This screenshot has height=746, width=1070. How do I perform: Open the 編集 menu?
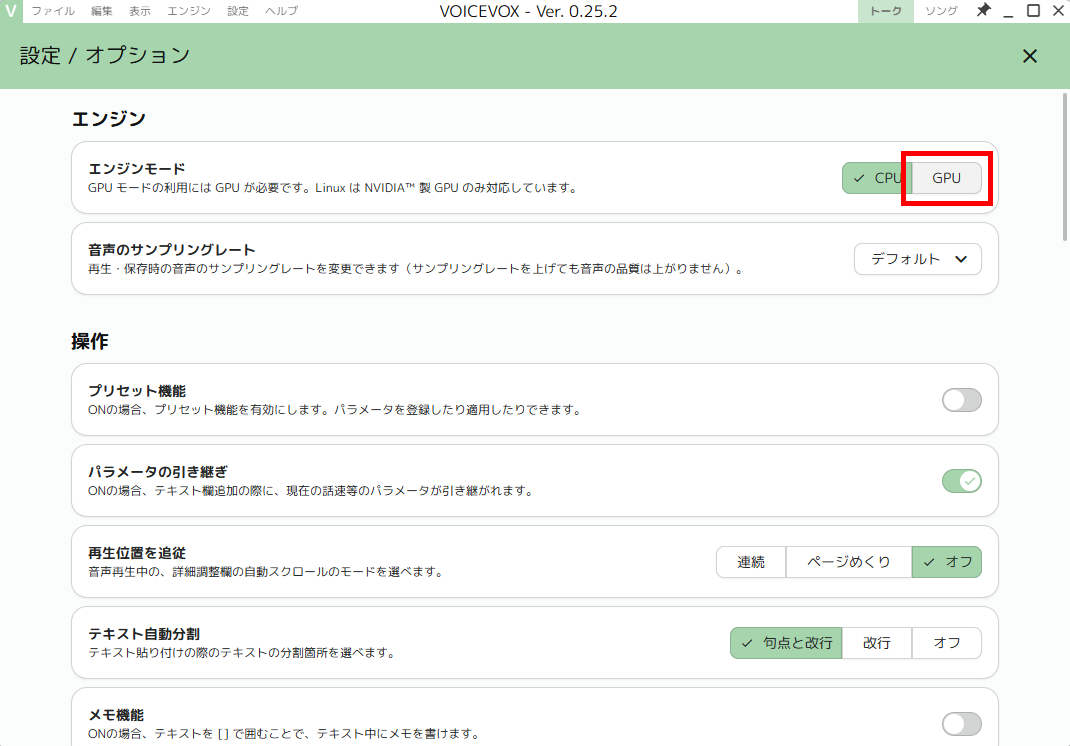tap(102, 11)
